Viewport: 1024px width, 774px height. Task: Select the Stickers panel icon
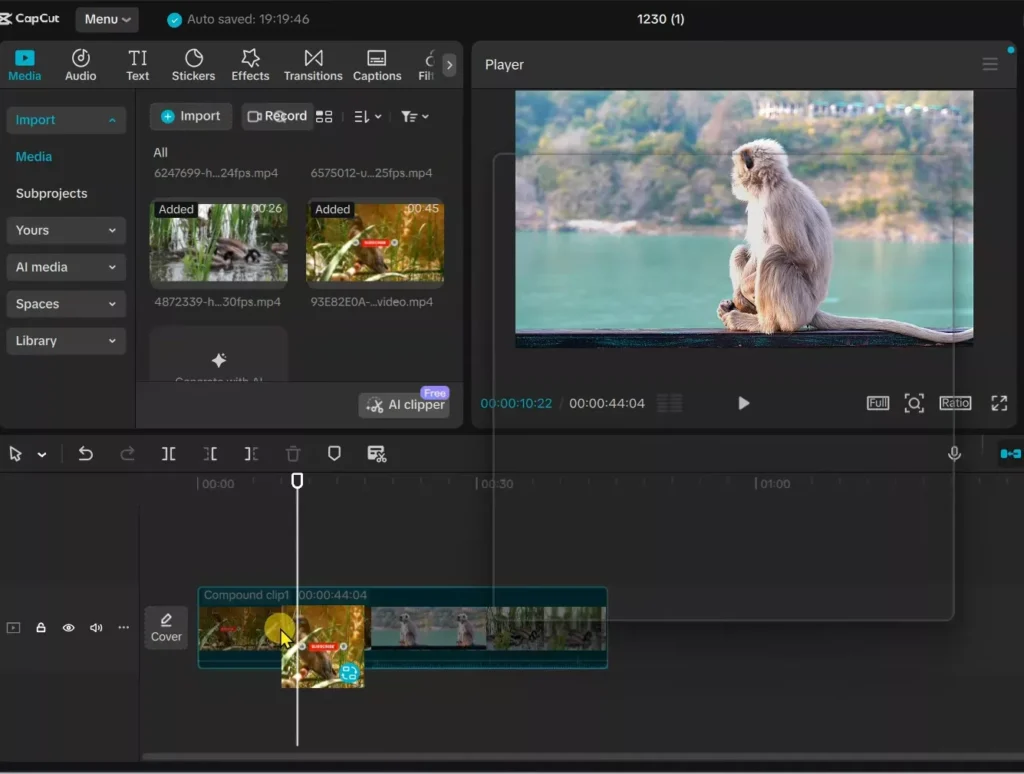tap(193, 62)
